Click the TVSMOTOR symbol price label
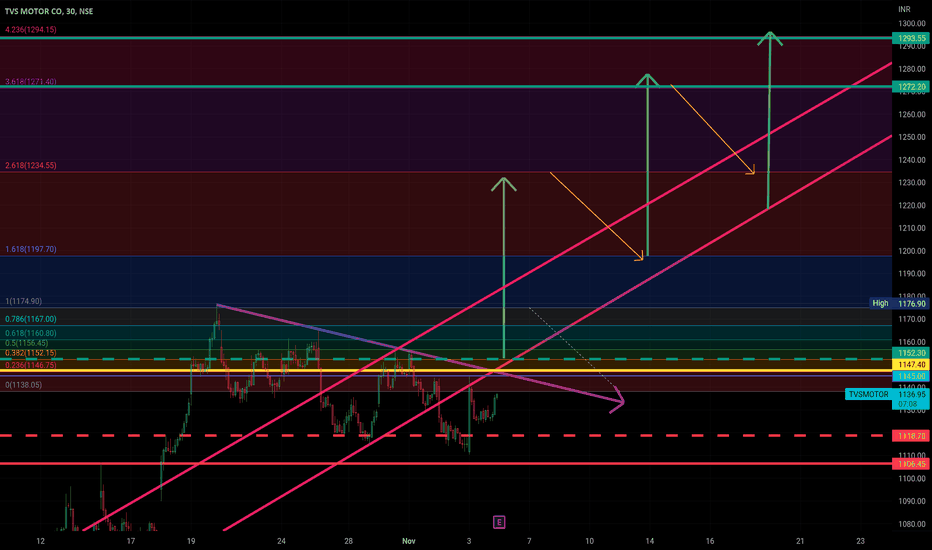The width and height of the screenshot is (932, 550). [868, 394]
